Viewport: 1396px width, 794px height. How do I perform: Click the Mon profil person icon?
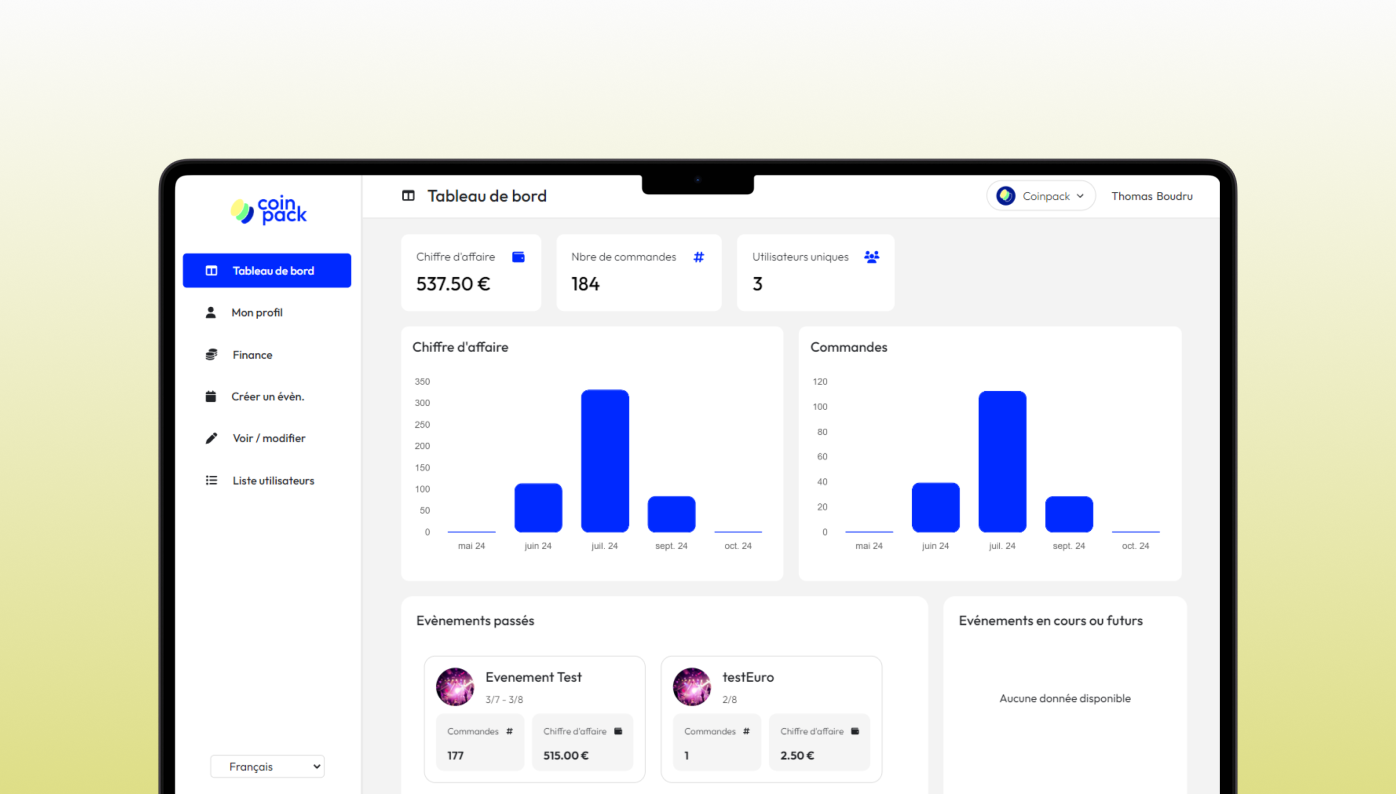pos(211,313)
